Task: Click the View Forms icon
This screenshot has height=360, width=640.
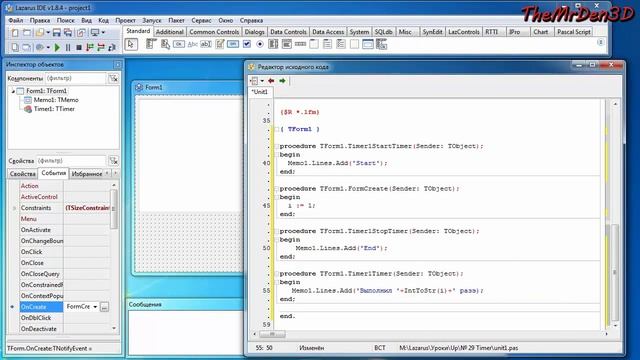Action: (x=27, y=47)
